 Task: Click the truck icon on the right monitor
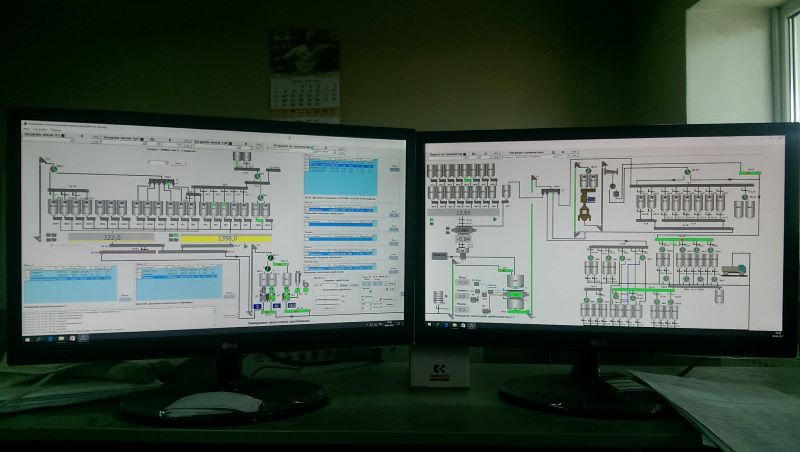(x=735, y=267)
